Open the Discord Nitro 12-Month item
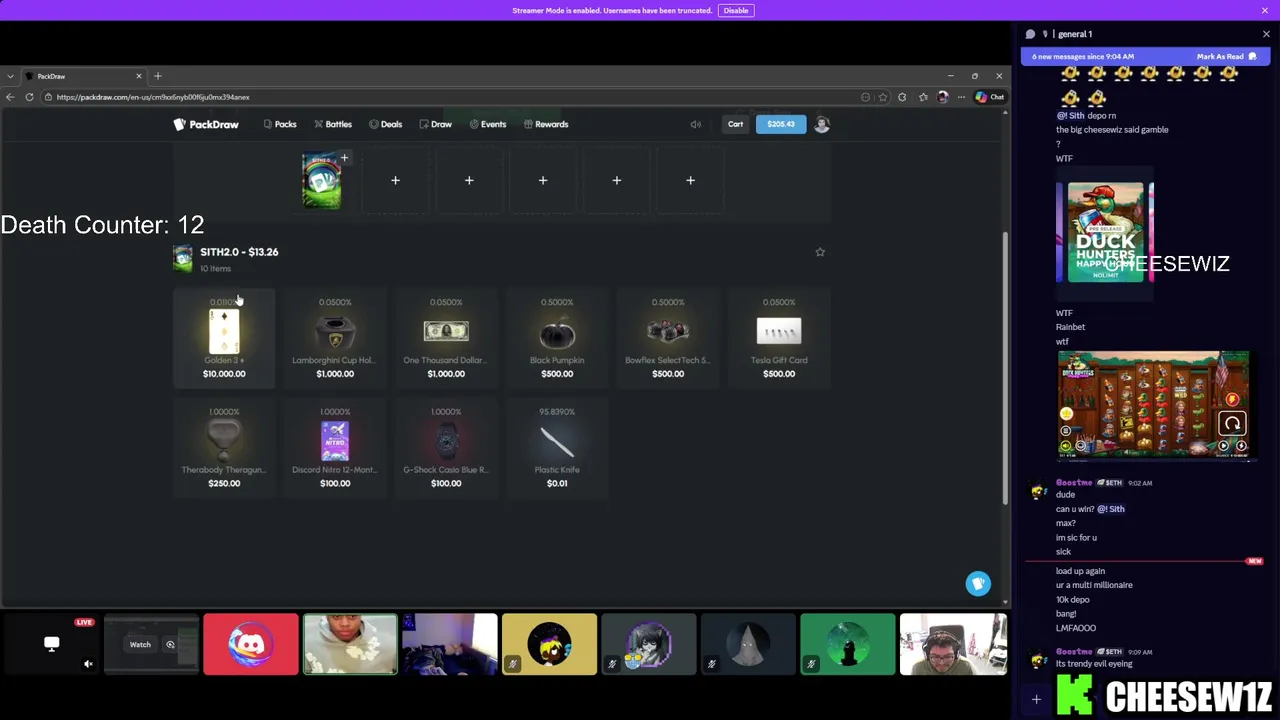Viewport: 1280px width, 720px height. [335, 447]
